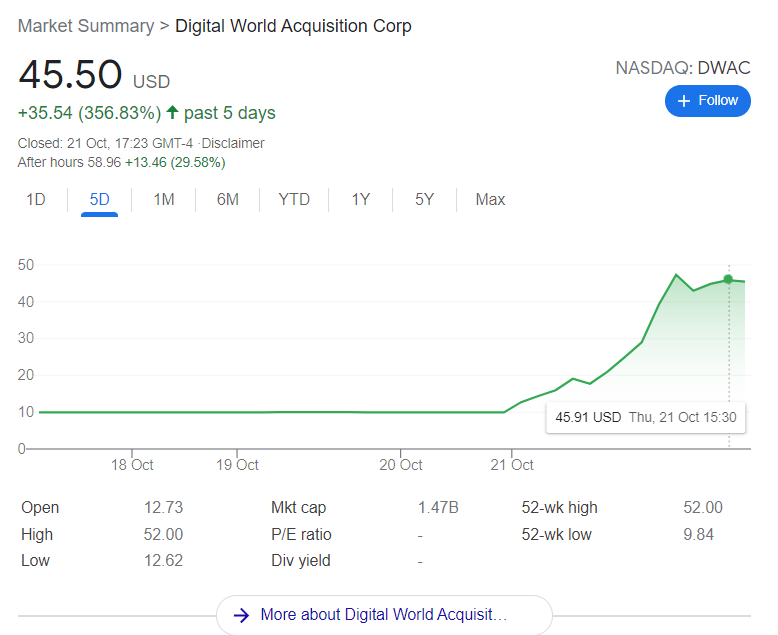Click the 52-wk high label
This screenshot has width=778, height=635.
(x=559, y=508)
